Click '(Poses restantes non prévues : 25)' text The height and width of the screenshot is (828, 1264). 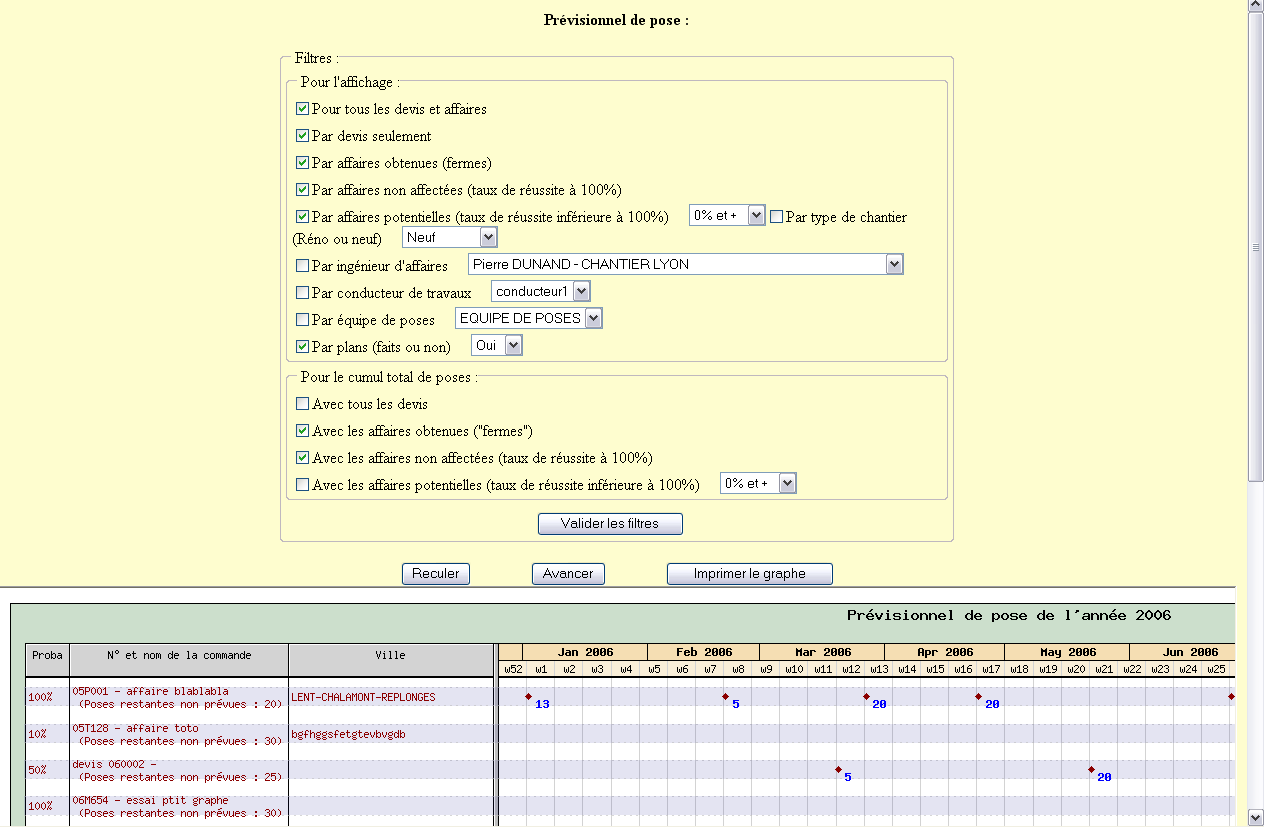180,777
